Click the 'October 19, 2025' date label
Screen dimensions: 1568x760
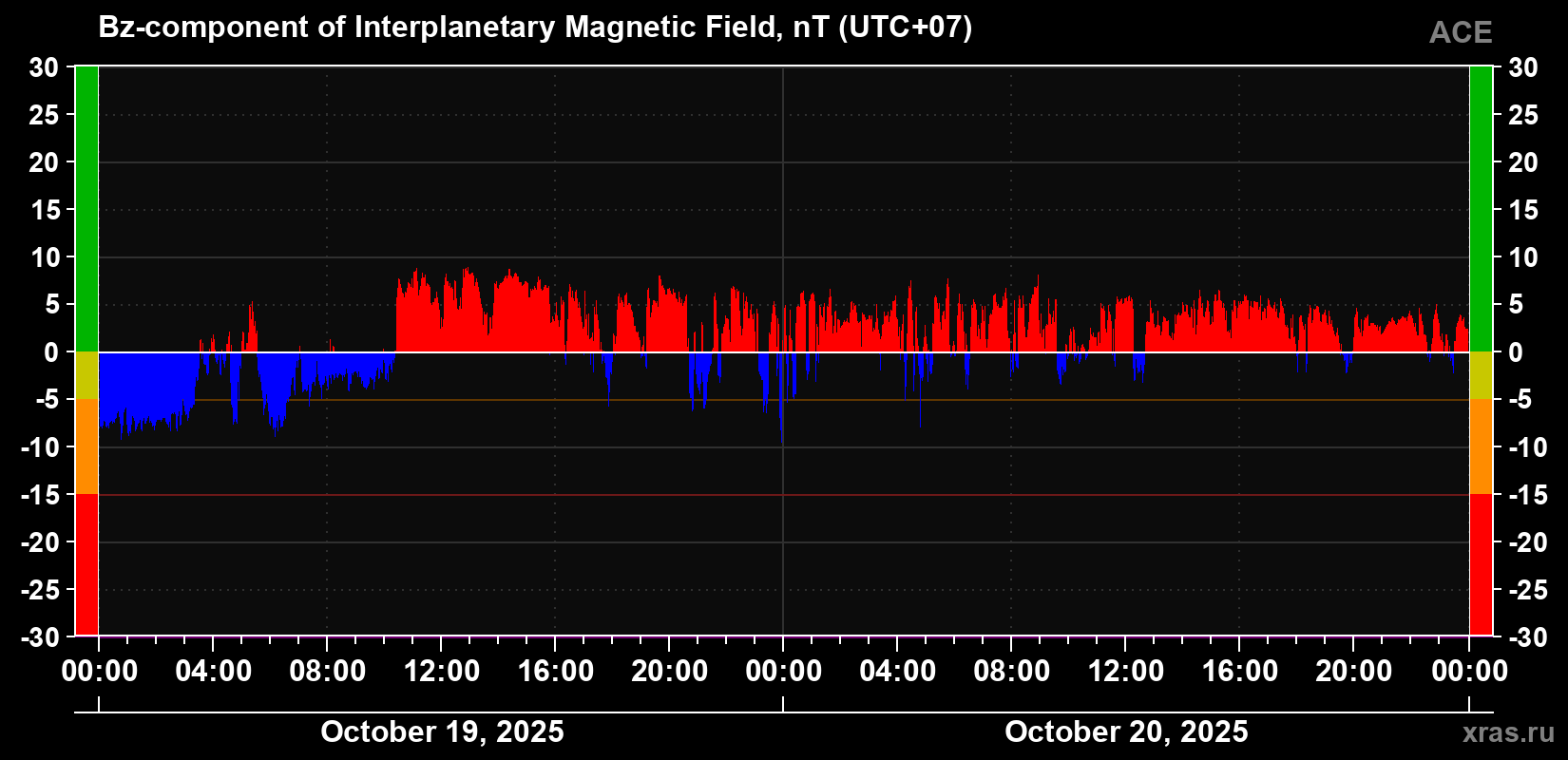442,731
